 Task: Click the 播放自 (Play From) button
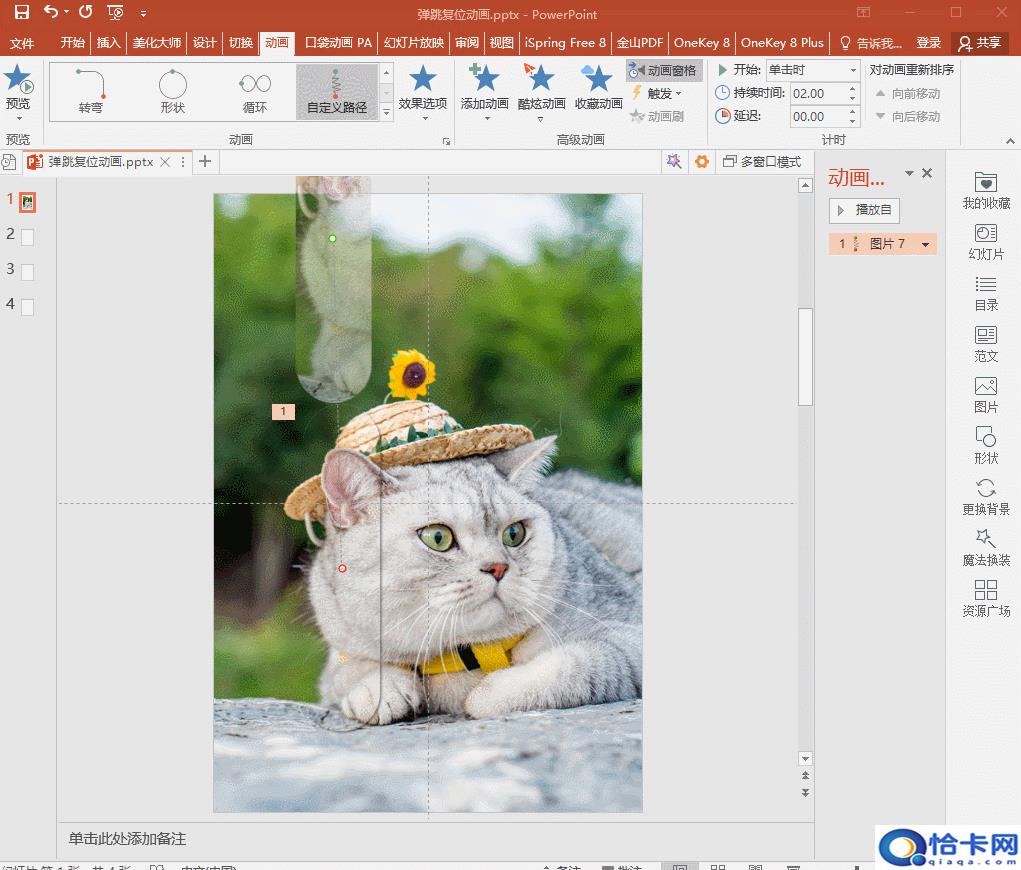tap(865, 210)
